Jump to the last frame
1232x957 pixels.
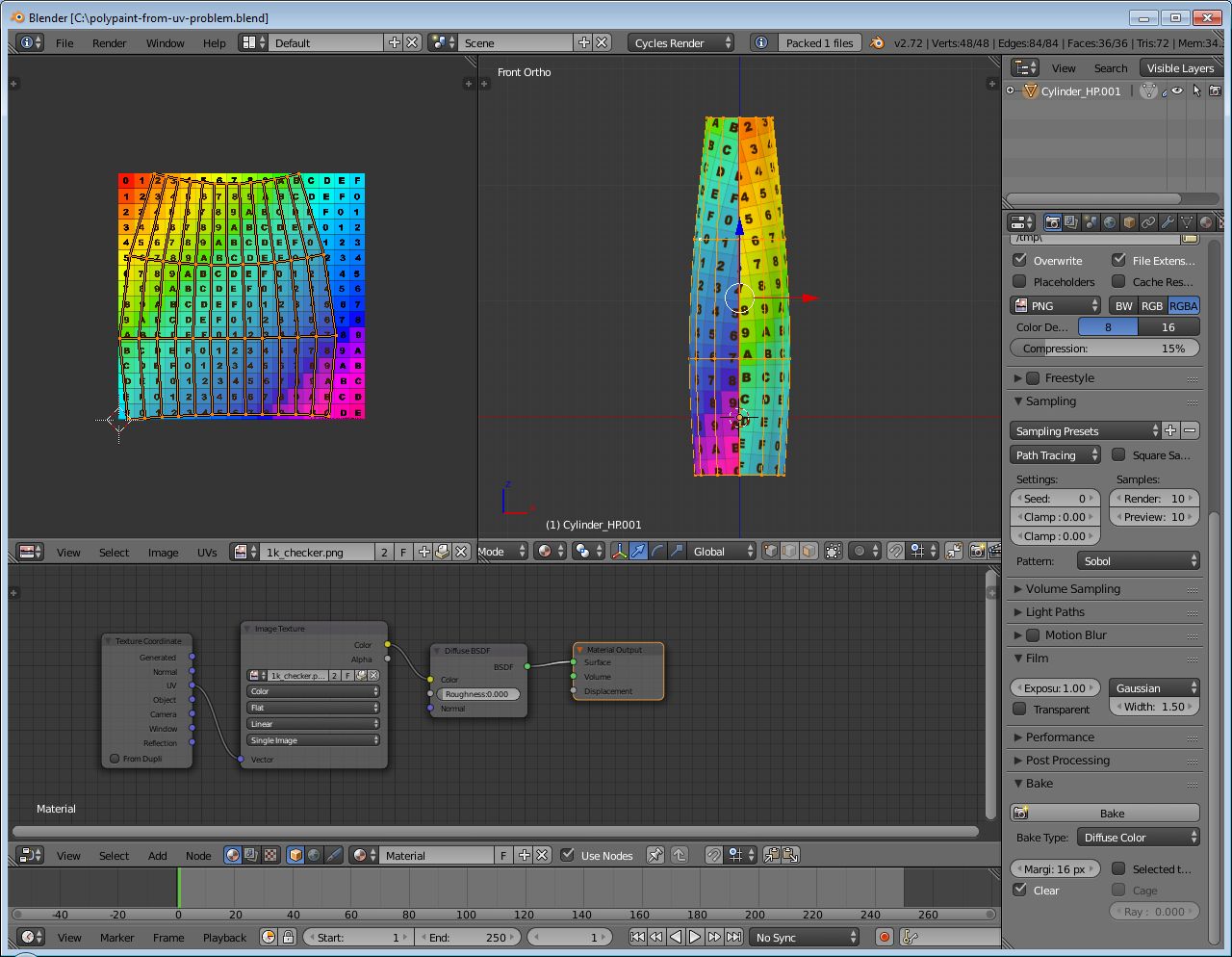click(x=733, y=937)
